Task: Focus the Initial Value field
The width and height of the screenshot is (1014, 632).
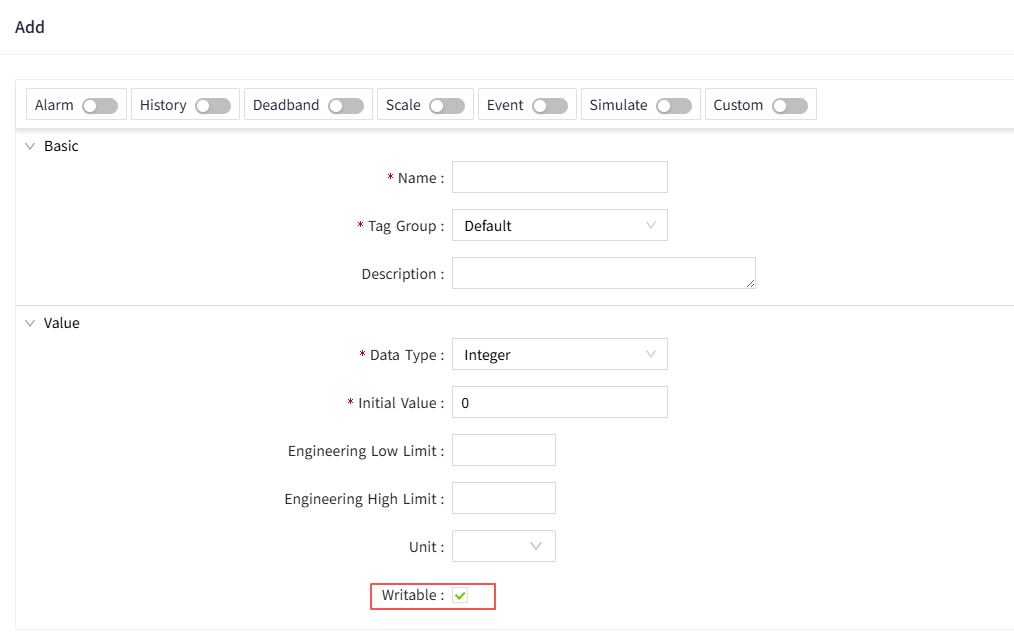Action: pos(559,403)
